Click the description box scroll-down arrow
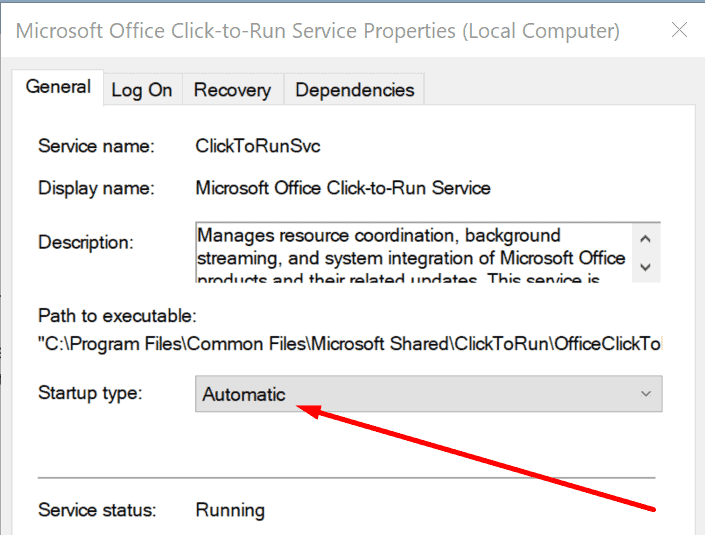Image resolution: width=705 pixels, height=535 pixels. 646,267
